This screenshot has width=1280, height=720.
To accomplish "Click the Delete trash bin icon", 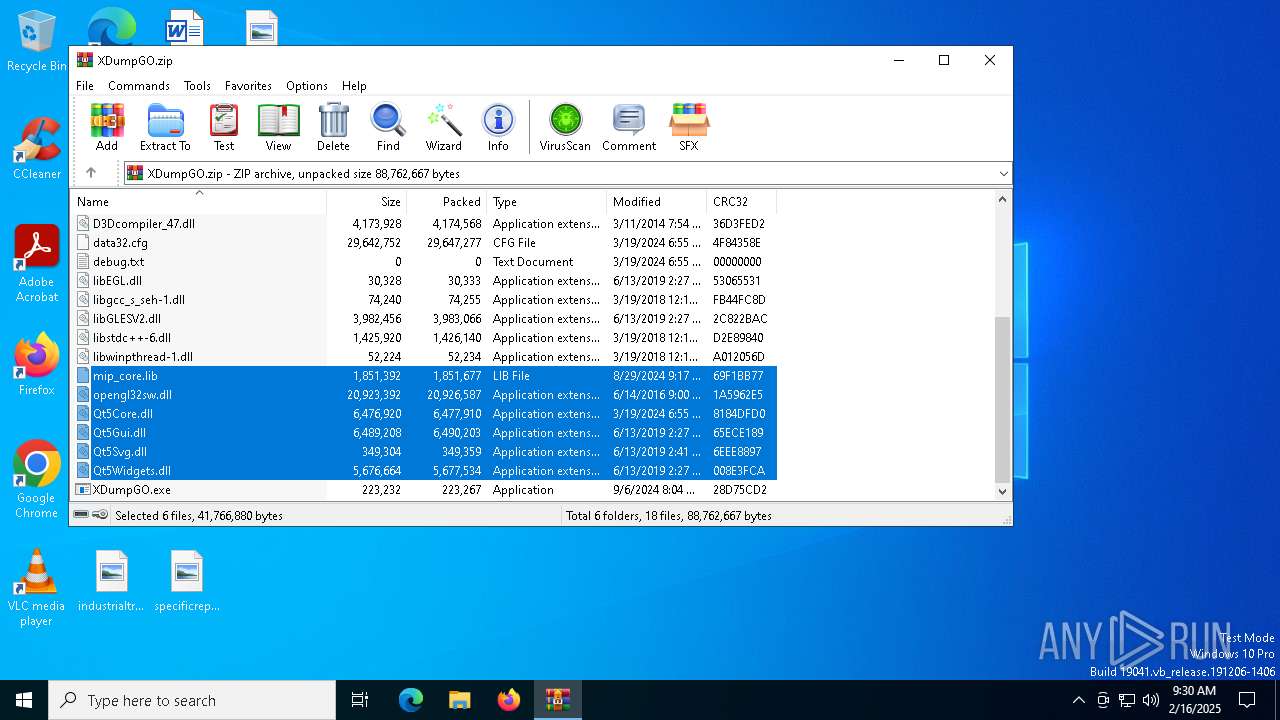I will point(333,127).
